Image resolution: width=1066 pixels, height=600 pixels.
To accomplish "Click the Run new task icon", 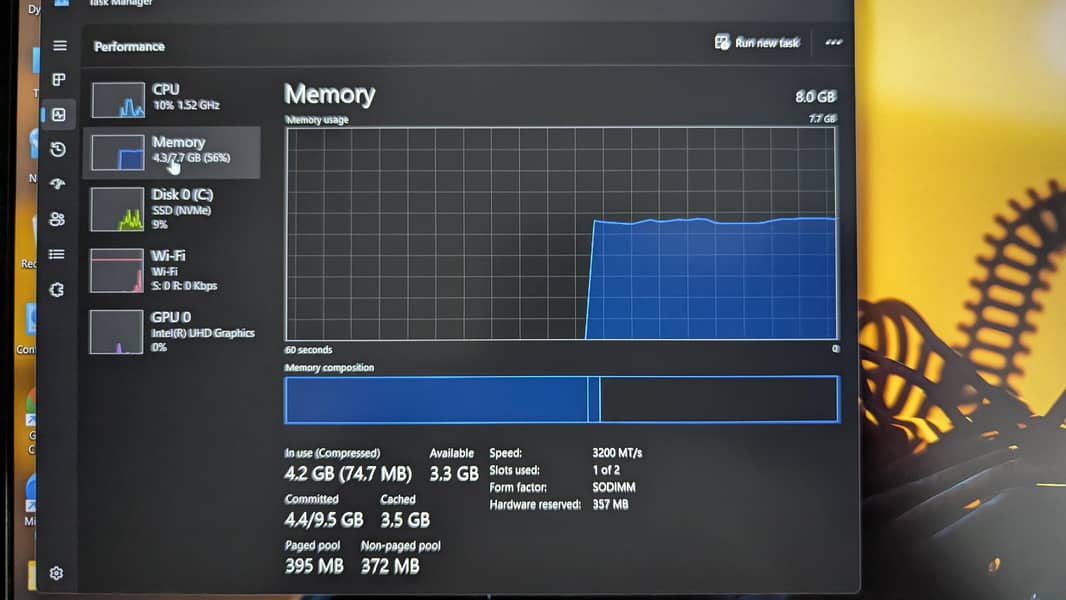I will [x=722, y=42].
